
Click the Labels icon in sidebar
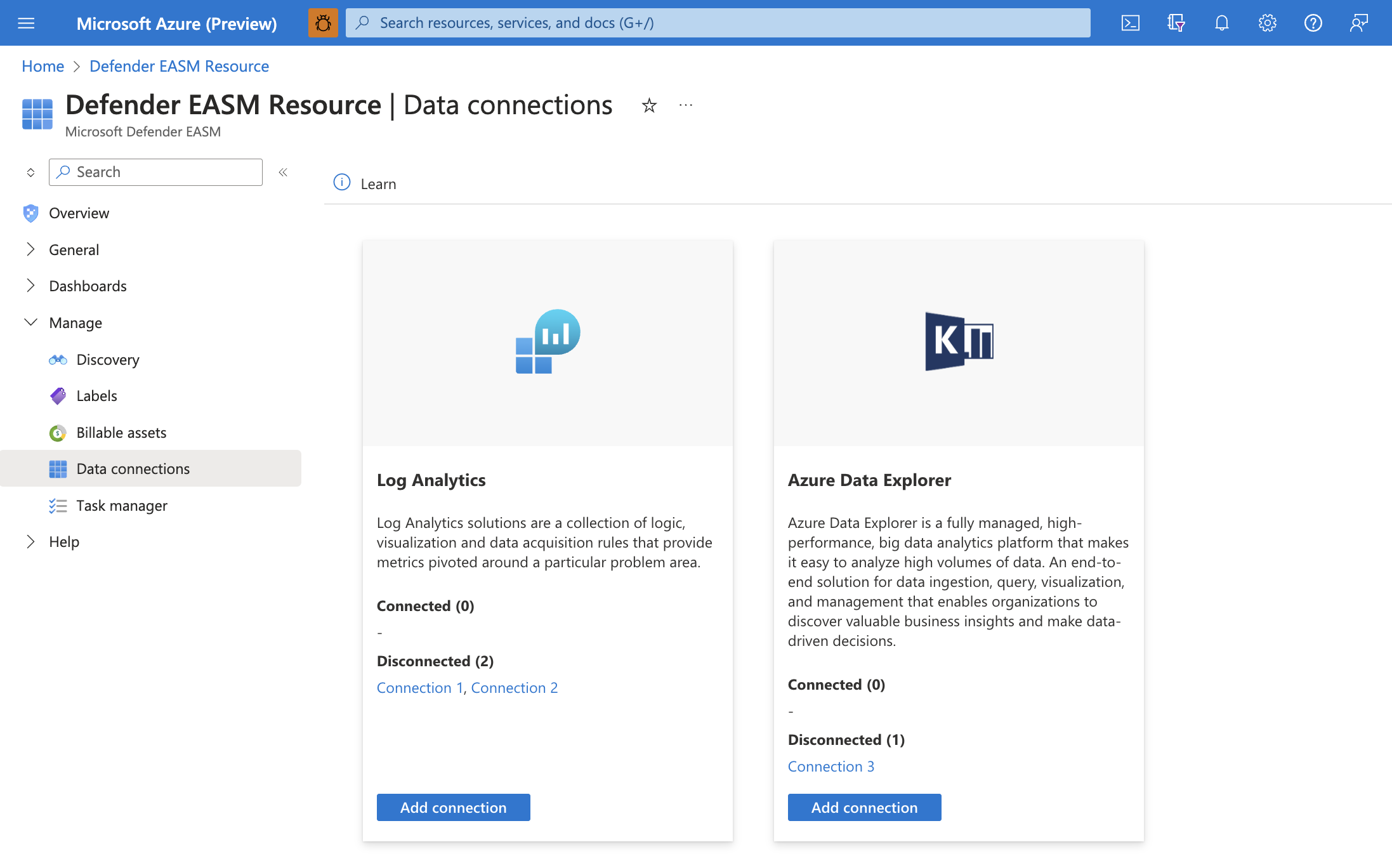coord(58,394)
